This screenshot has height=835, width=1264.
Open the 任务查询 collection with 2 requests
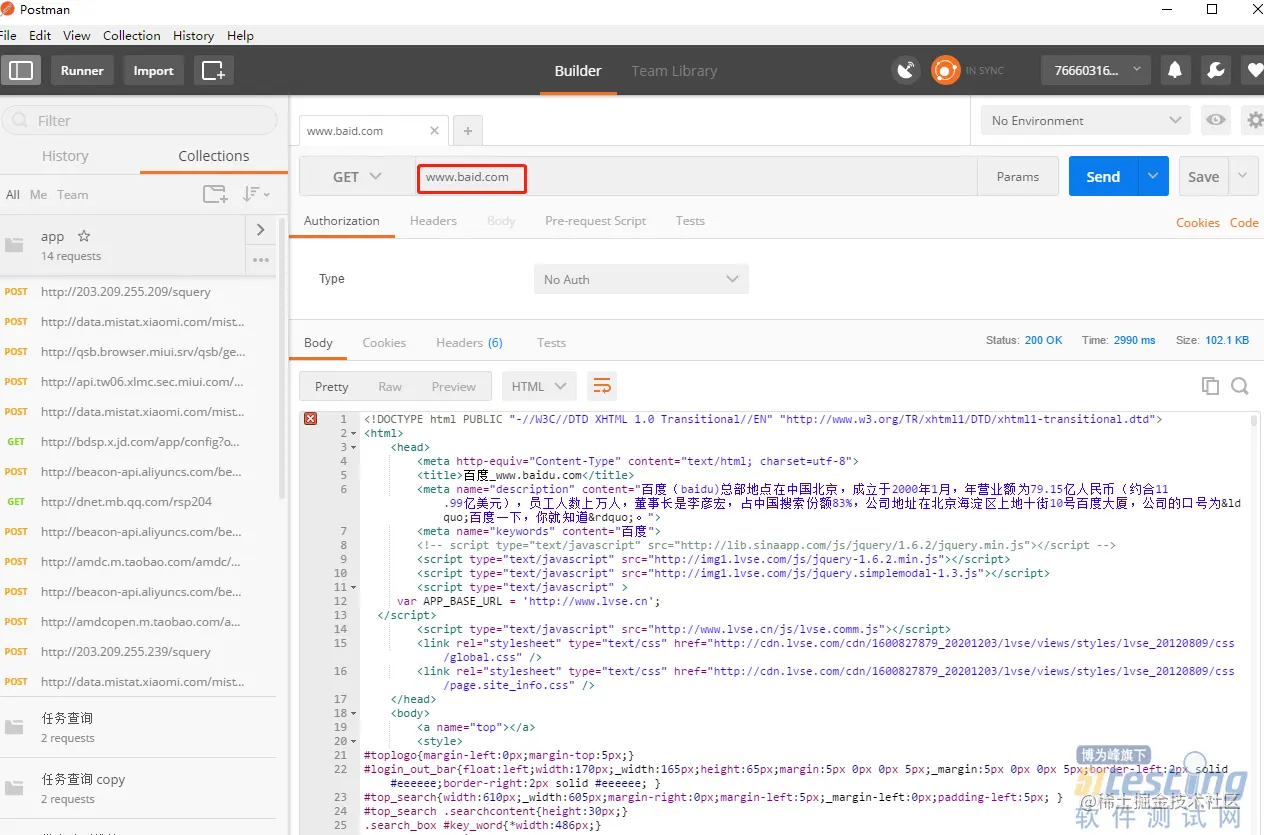pos(138,727)
